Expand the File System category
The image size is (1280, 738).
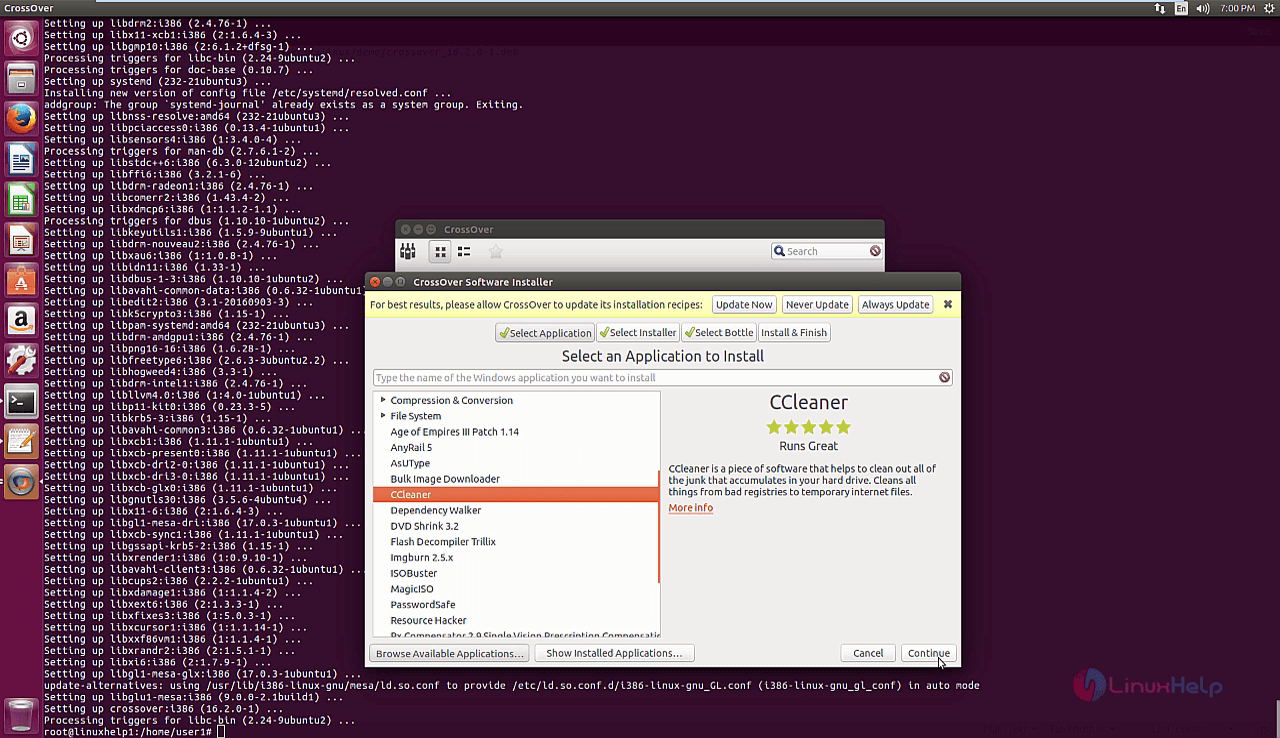(383, 416)
